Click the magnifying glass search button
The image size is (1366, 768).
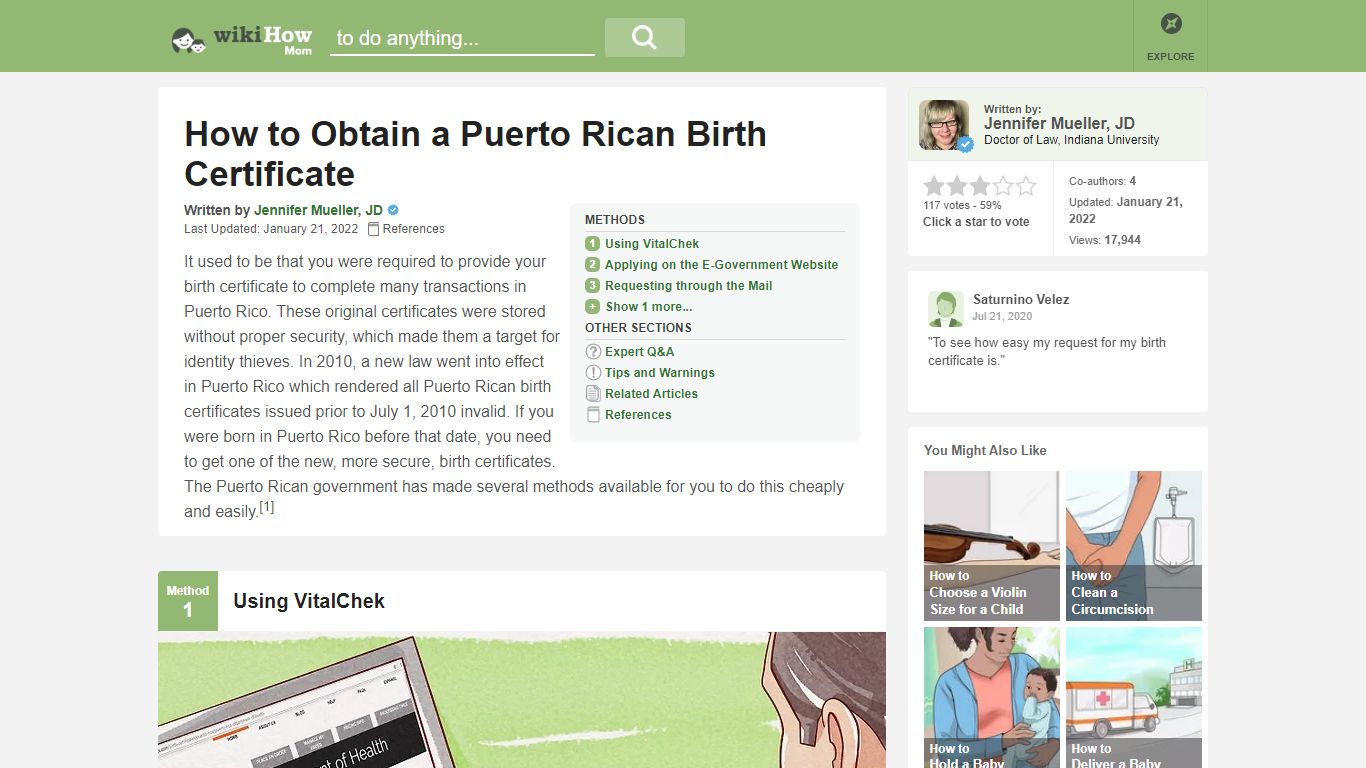(x=645, y=37)
